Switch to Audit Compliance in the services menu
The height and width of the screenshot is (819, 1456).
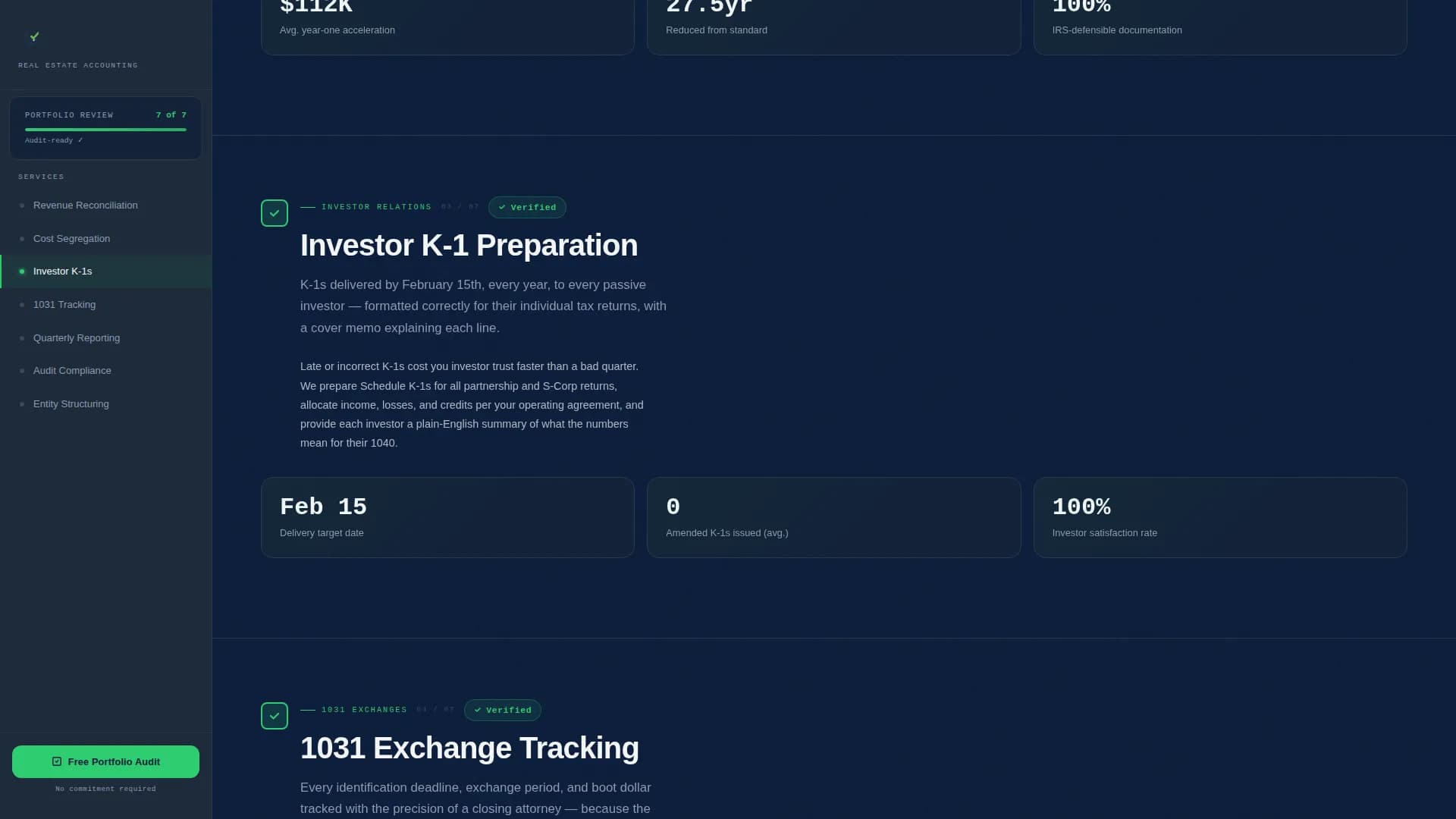[72, 370]
